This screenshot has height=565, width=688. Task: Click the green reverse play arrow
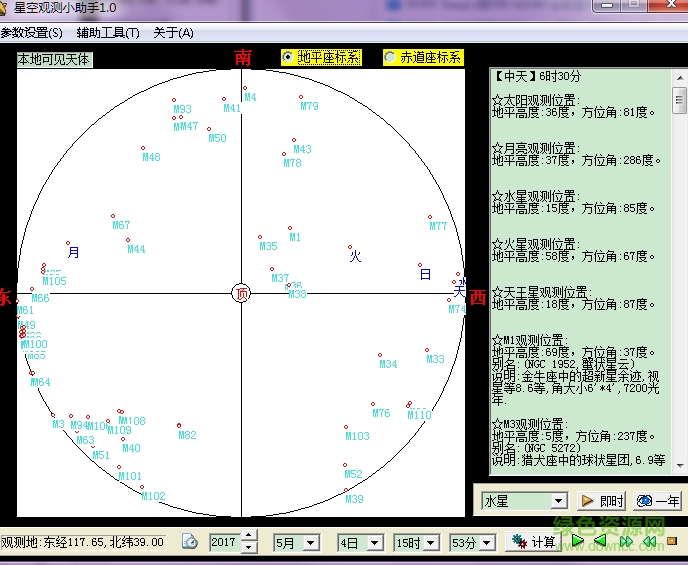click(x=600, y=541)
